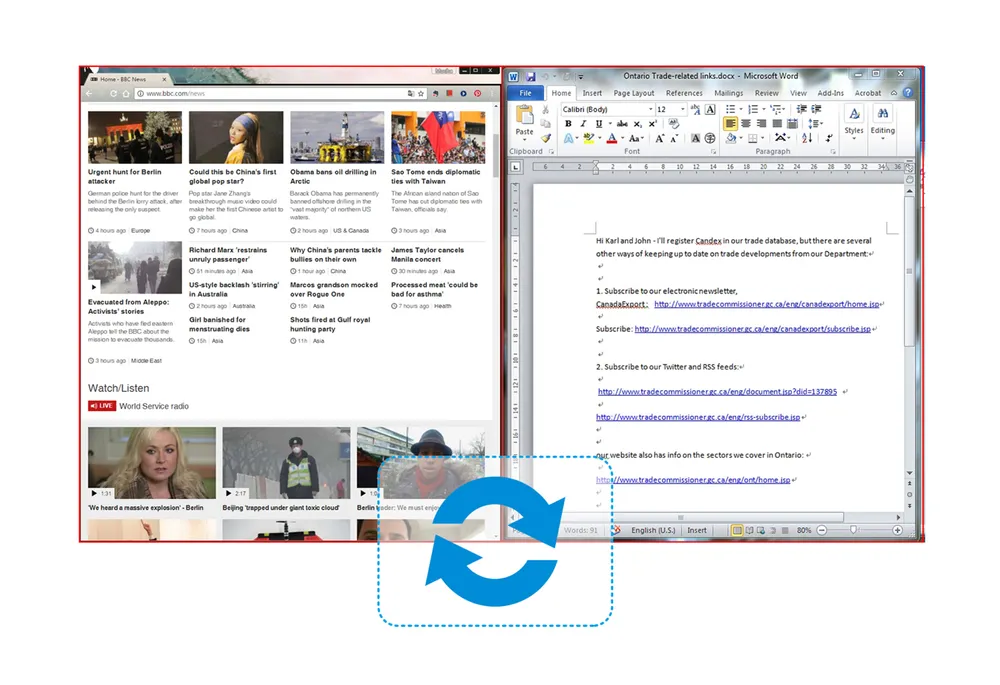Open Word Help question mark icon

pos(908,92)
